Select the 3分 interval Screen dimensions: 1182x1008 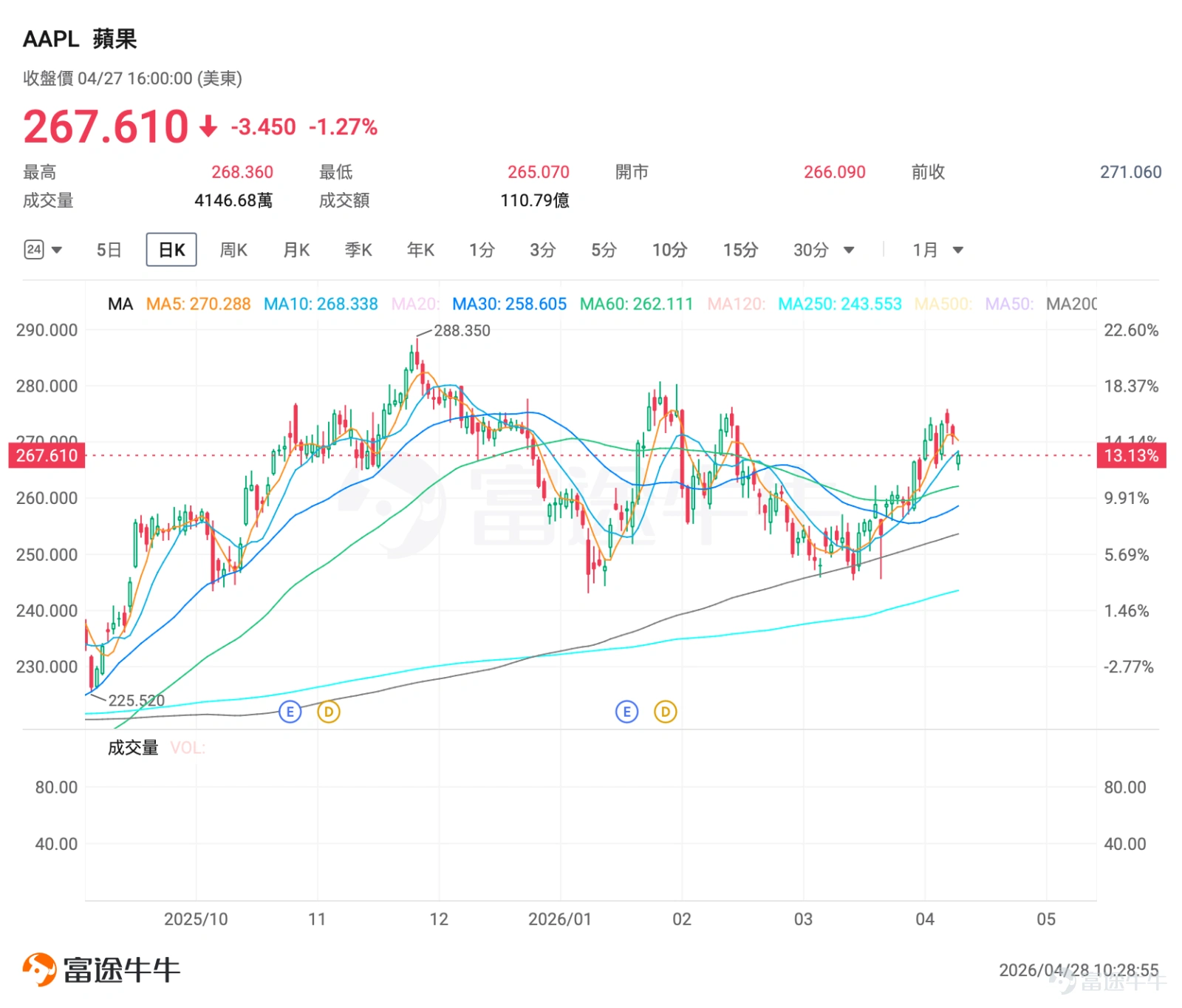(542, 250)
